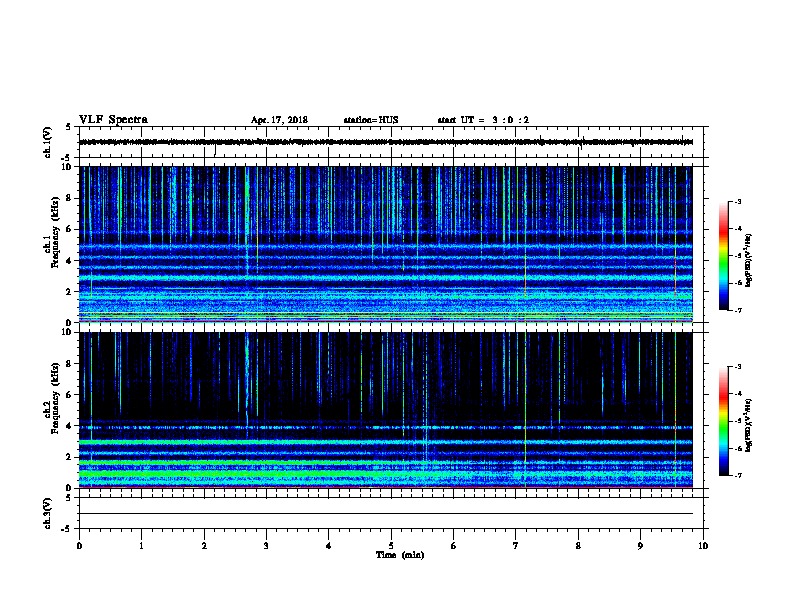This screenshot has width=792, height=612.
Task: Click the ch.2 color scale "log(PSD)" unit label
Action: coord(749,426)
